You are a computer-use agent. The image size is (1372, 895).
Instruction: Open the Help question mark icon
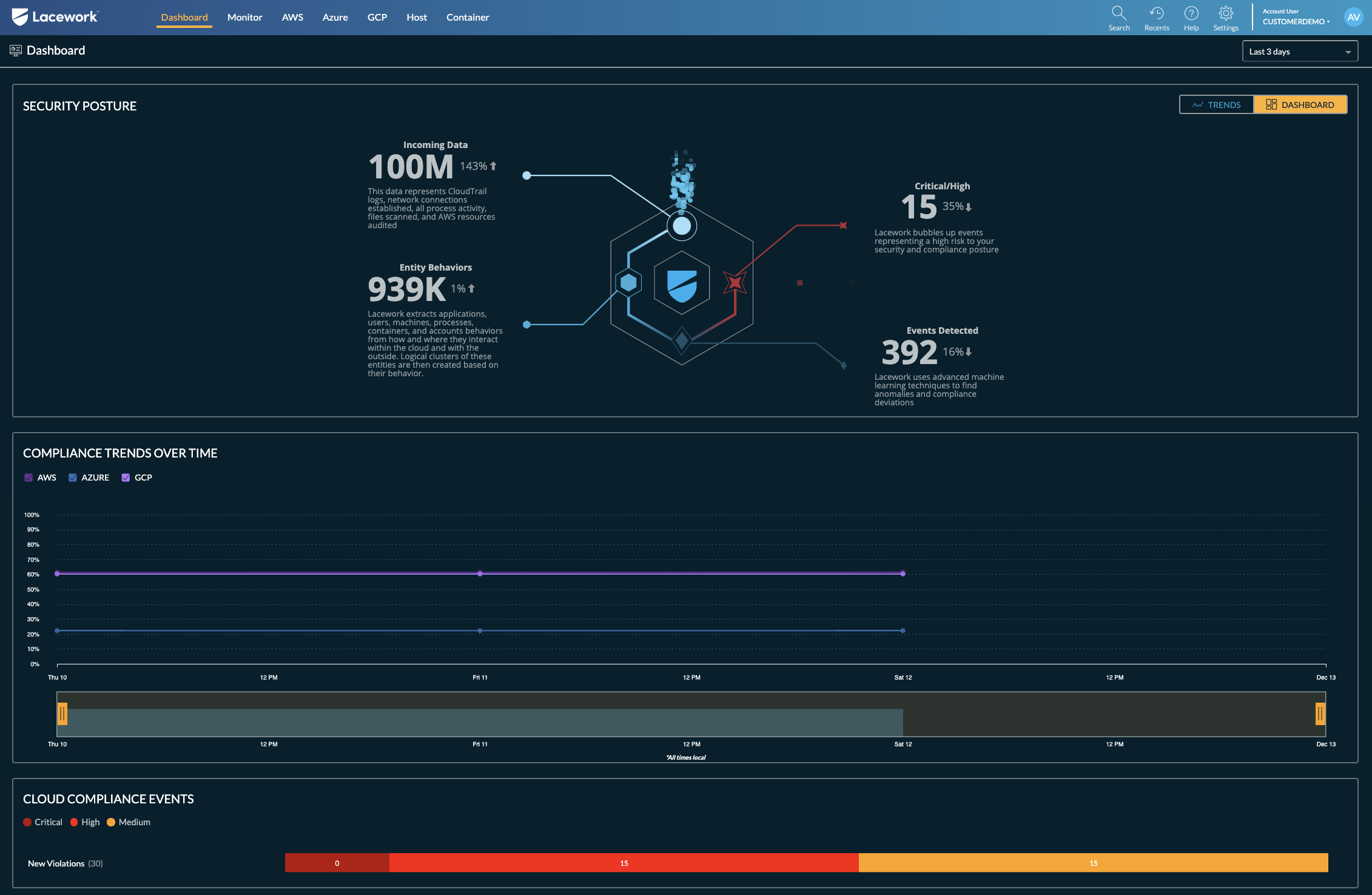[x=1191, y=13]
